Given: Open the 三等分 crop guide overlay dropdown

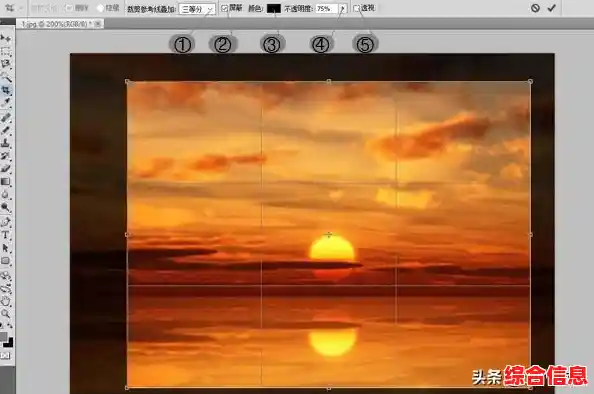Looking at the screenshot, I should pyautogui.click(x=197, y=9).
